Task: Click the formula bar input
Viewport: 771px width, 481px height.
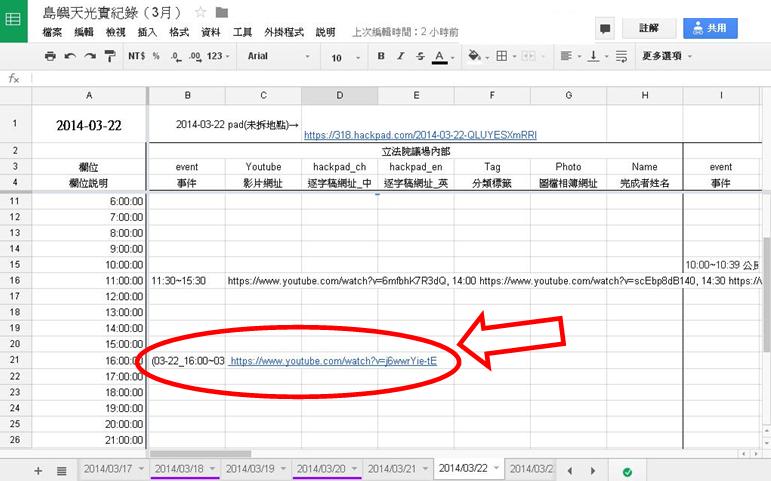Action: click(x=400, y=78)
